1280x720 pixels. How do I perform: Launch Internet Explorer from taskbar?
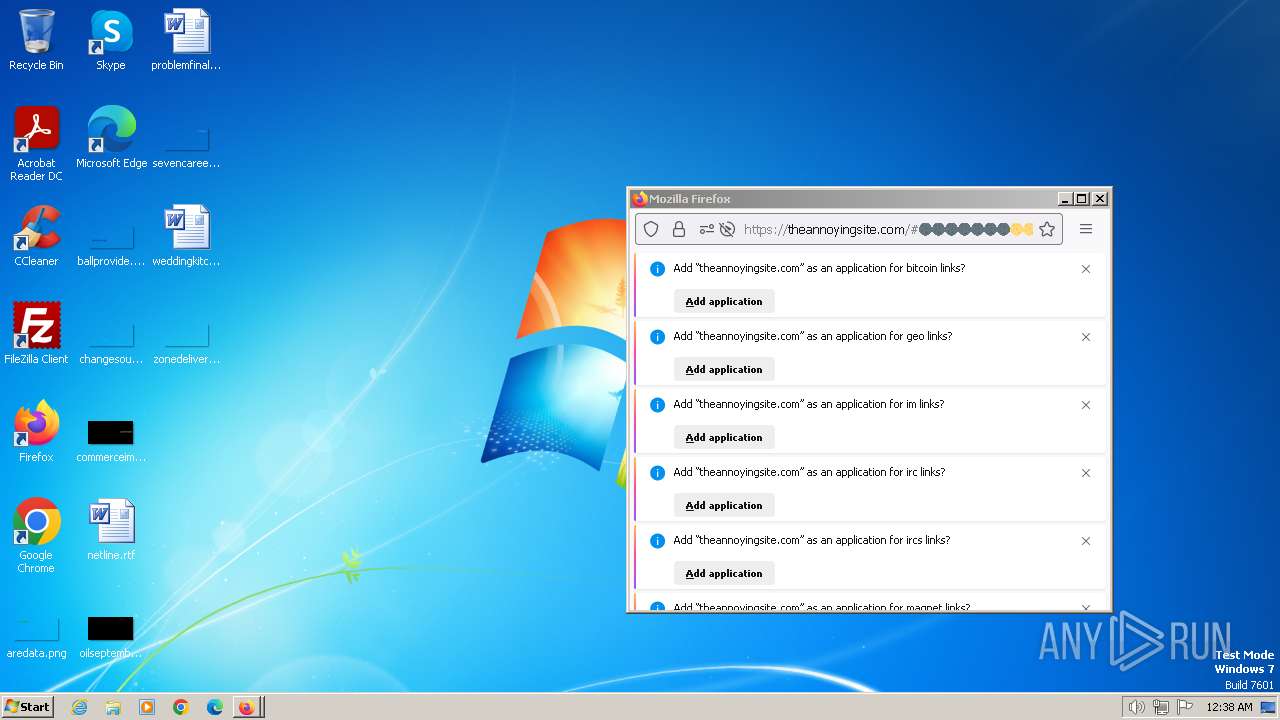[x=79, y=706]
